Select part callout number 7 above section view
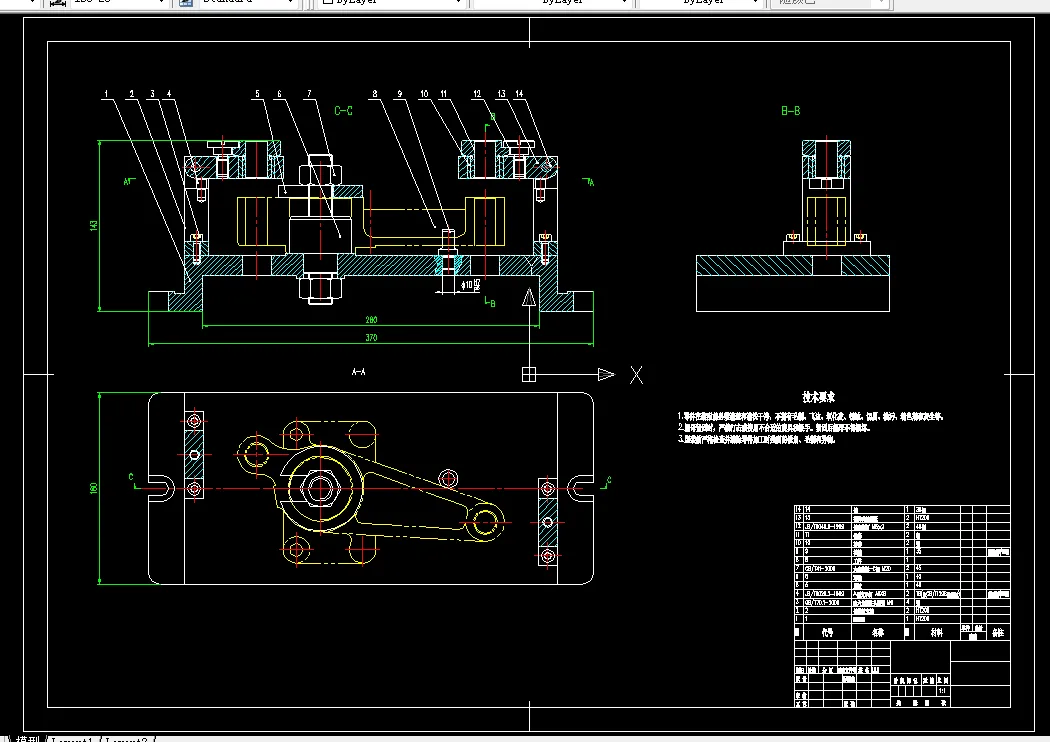The width and height of the screenshot is (1050, 742). click(x=309, y=94)
